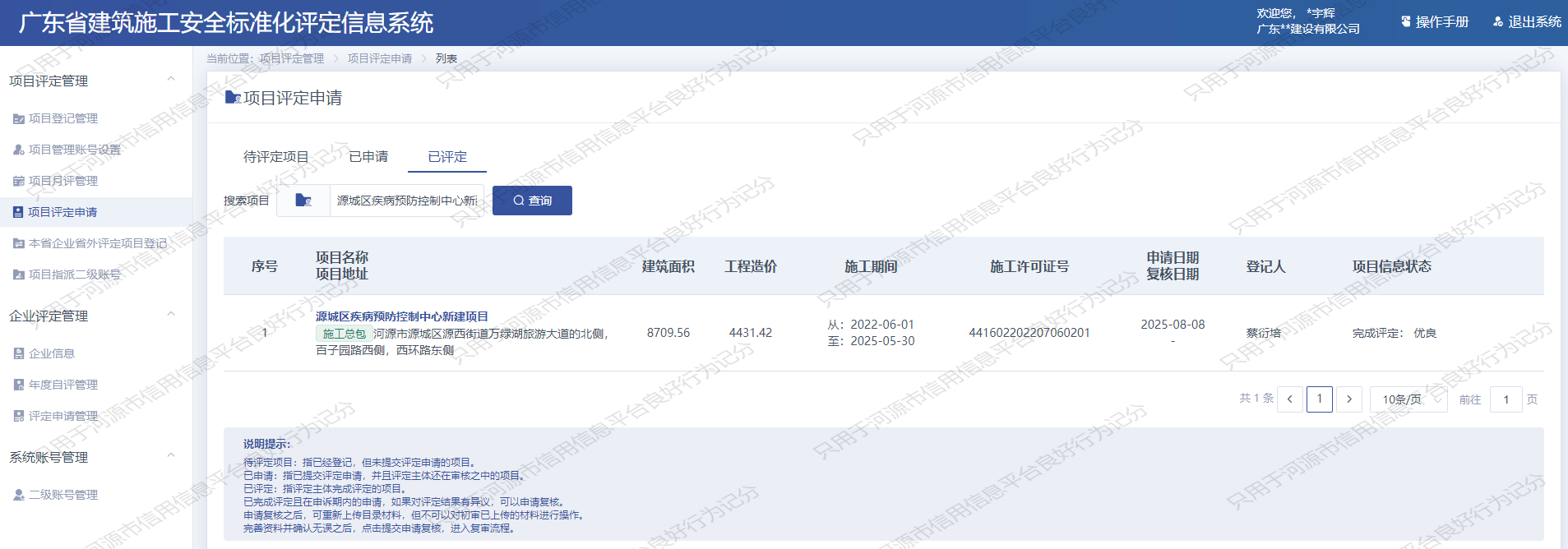
Task: Collapse the 系统账号管理 menu group
Action: pyautogui.click(x=171, y=456)
